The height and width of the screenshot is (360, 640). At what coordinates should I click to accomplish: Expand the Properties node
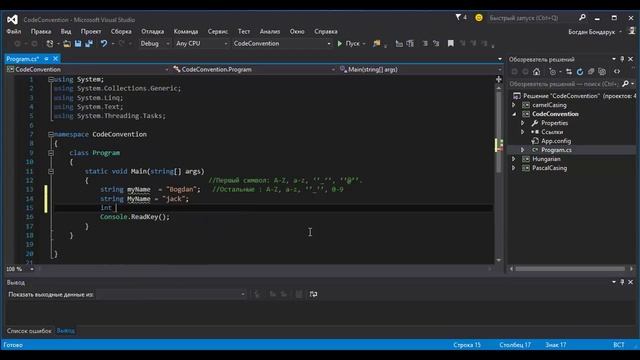pyautogui.click(x=522, y=123)
